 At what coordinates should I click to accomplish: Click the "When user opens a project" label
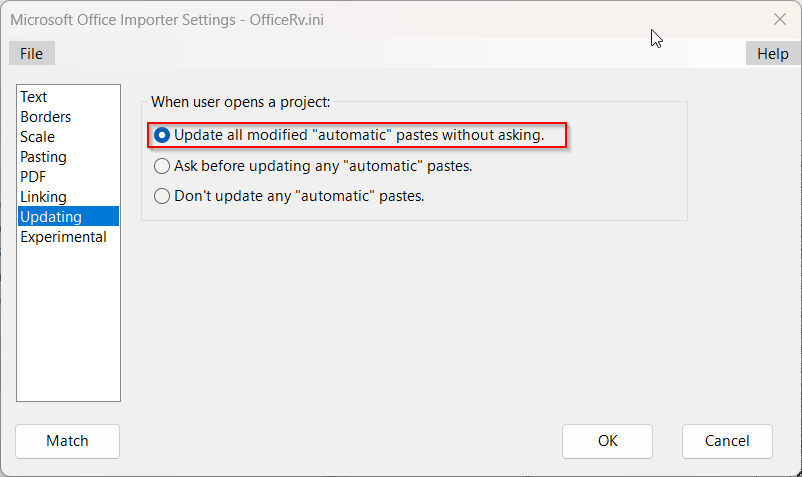click(x=240, y=102)
